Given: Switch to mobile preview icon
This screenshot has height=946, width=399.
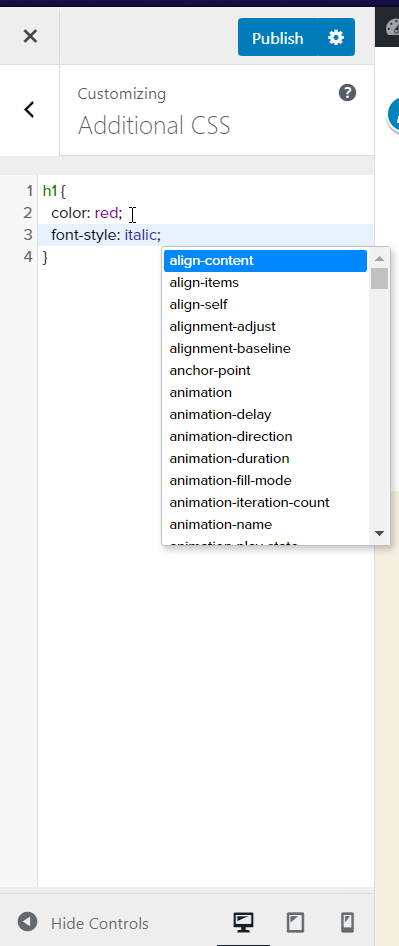Looking at the screenshot, I should [347, 922].
